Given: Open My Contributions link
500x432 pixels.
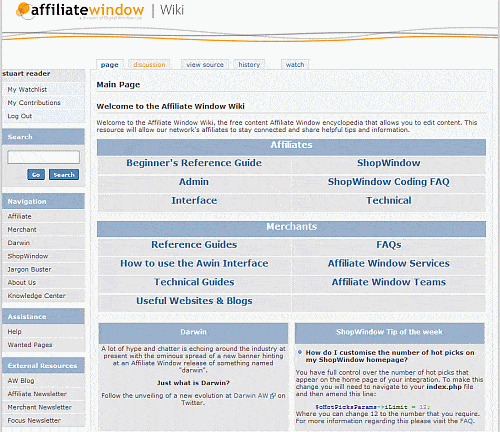Looking at the screenshot, I should 34,103.
